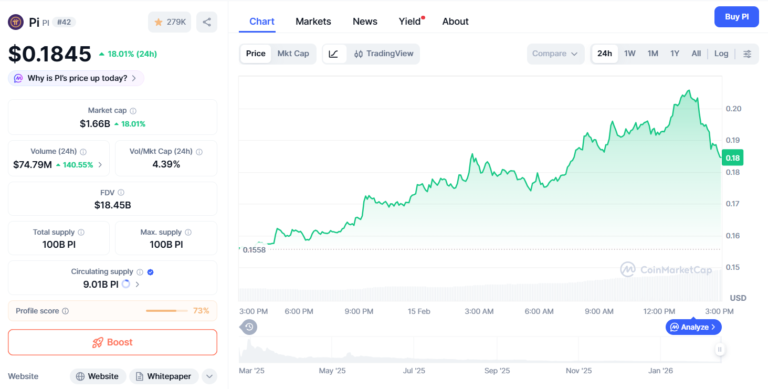Click the Pi coin logo icon
768x389 pixels.
coord(16,22)
